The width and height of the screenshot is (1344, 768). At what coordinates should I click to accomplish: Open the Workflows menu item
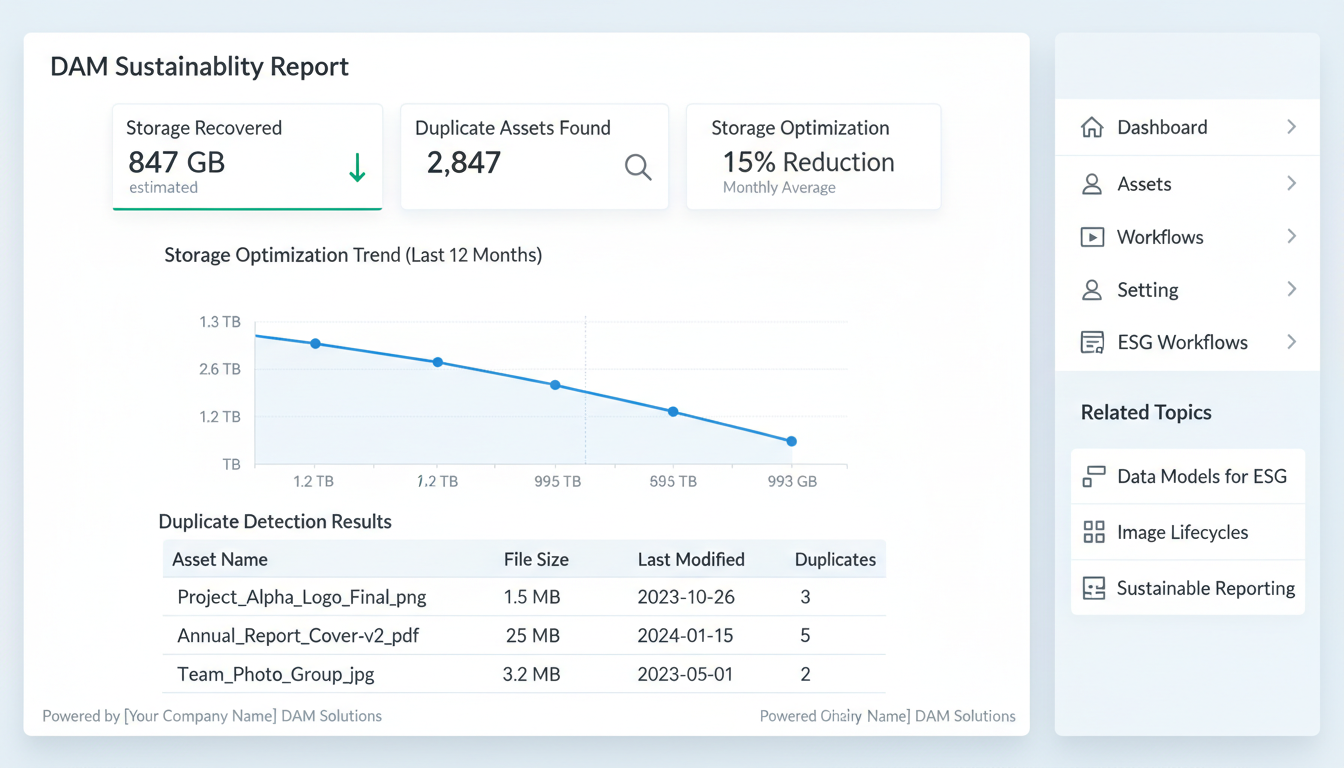(1160, 237)
